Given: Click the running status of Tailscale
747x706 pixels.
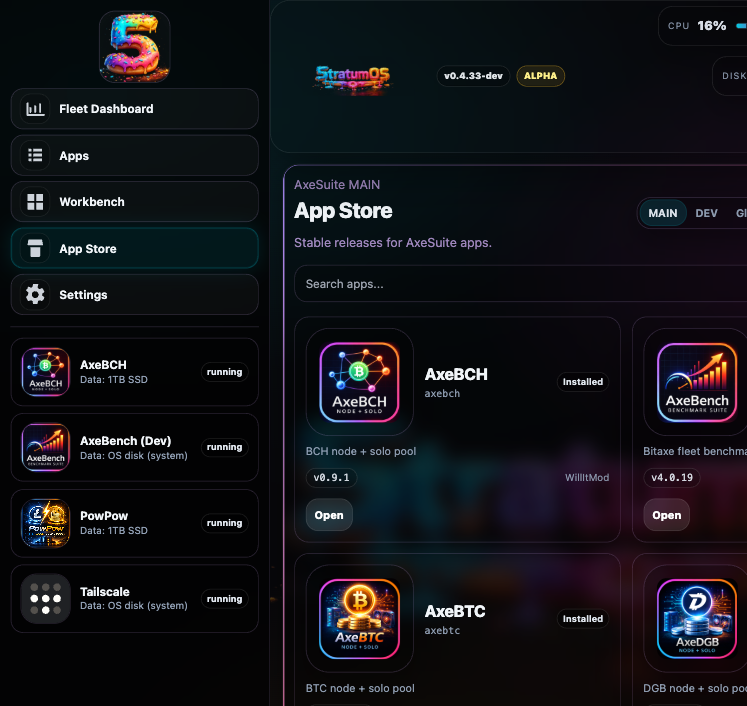Looking at the screenshot, I should coord(224,598).
